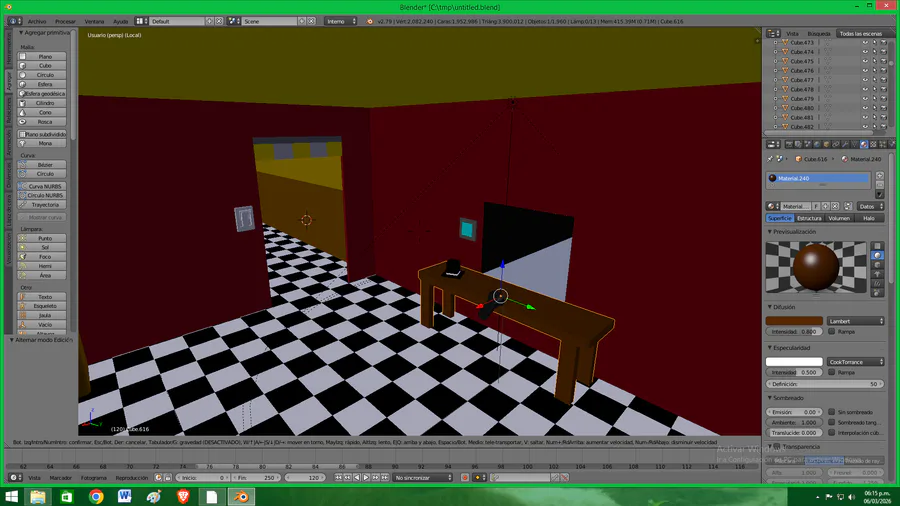Toggle visibility eye of Cube.476
The image size is (900, 506).
tap(865, 71)
